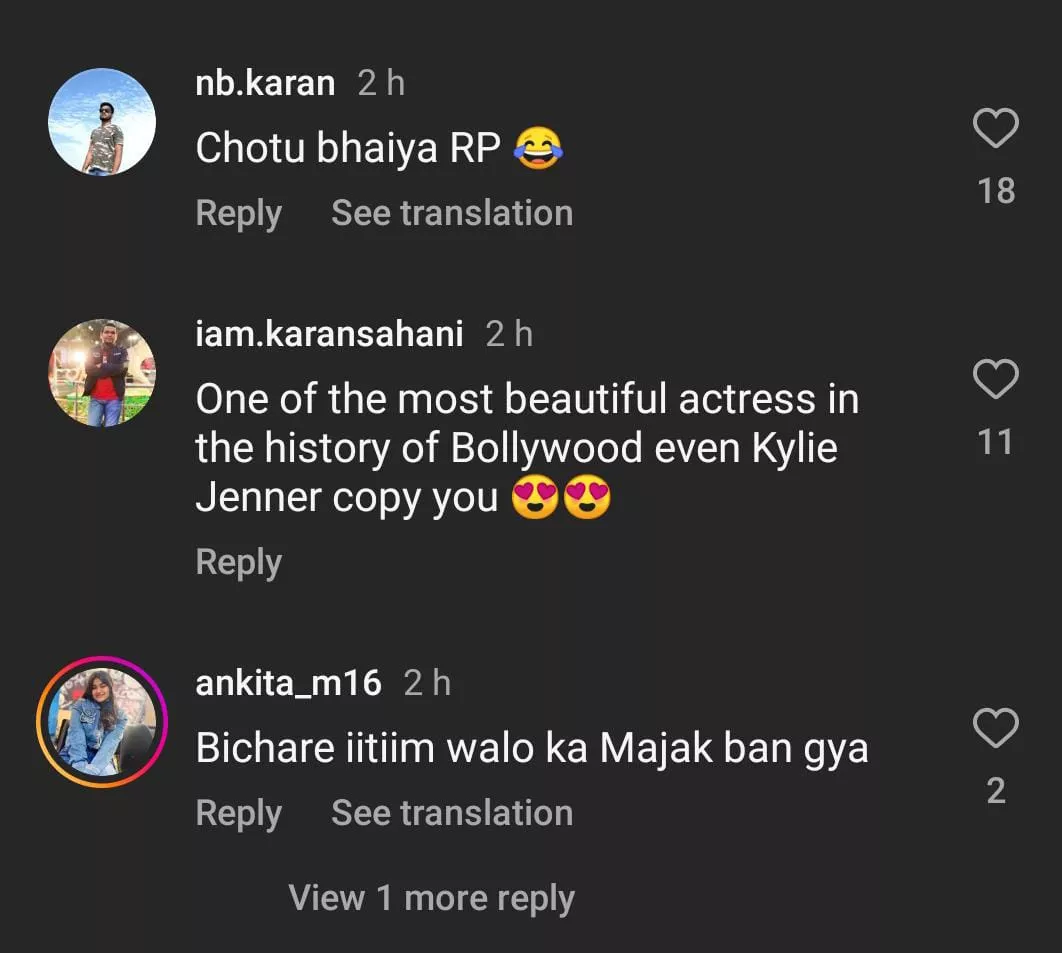The image size is (1062, 953).
Task: Like iam.karansahani's comment with the heart
Action: [995, 381]
